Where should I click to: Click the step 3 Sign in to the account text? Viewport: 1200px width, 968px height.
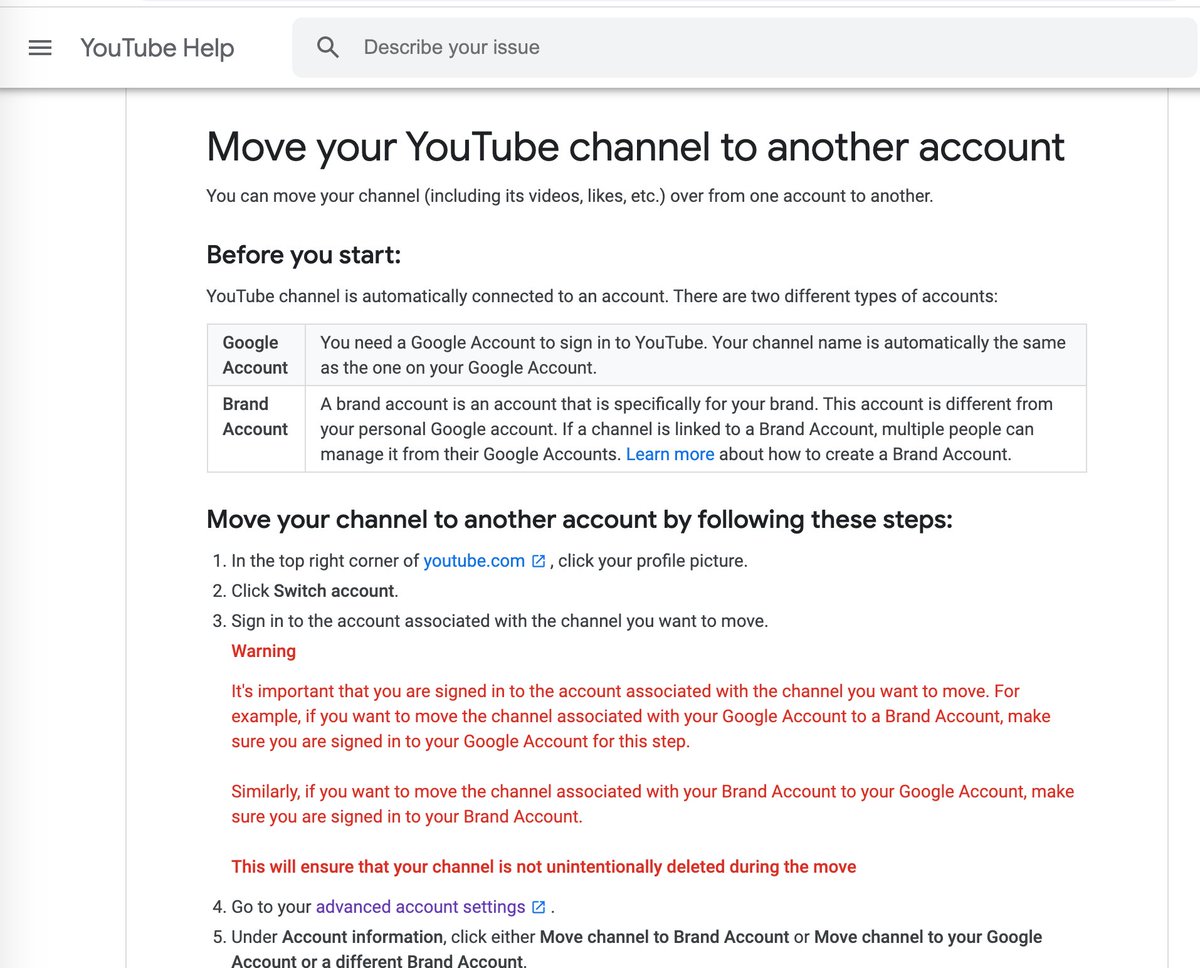tap(500, 621)
